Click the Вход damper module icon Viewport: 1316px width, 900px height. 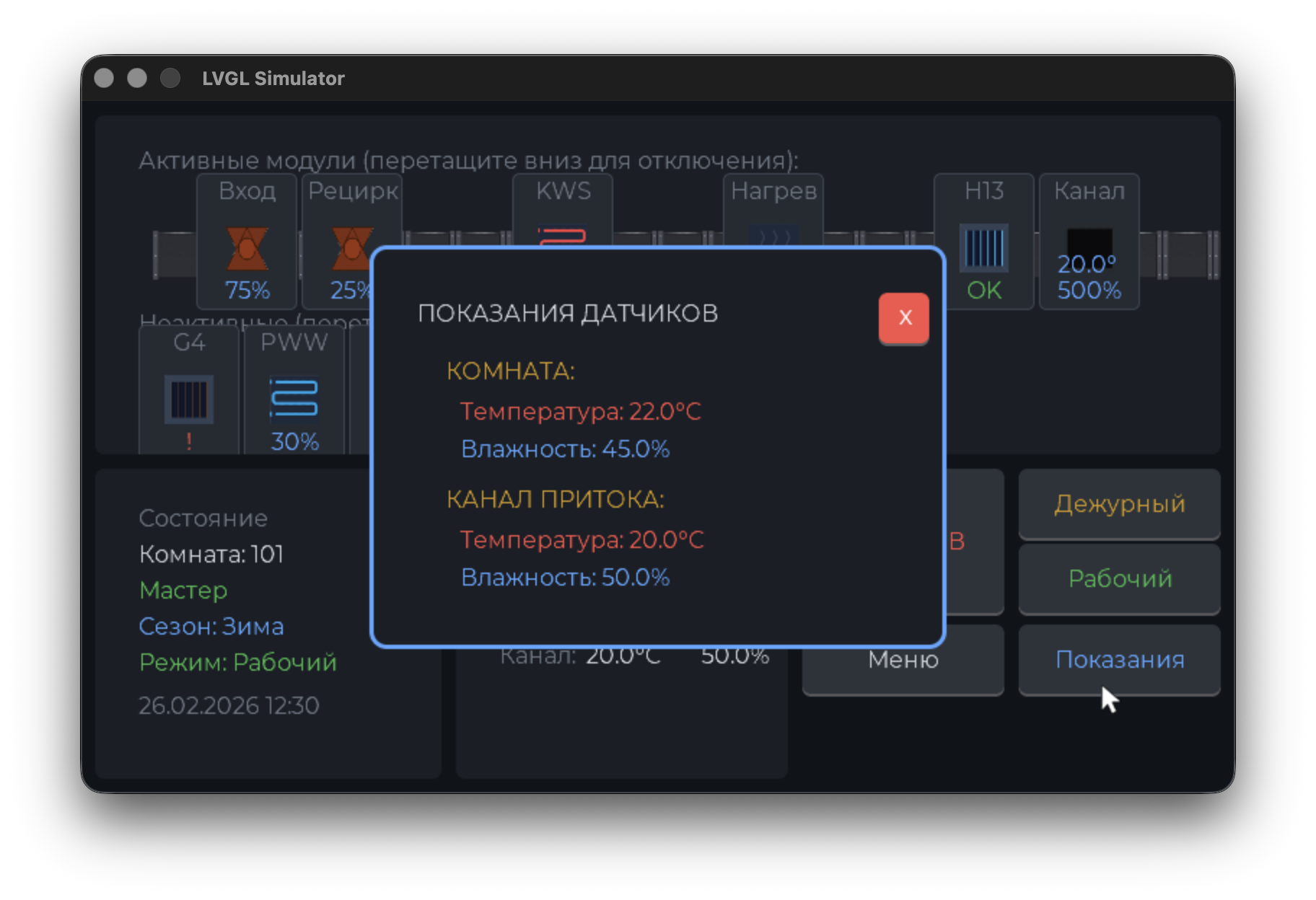(x=247, y=248)
